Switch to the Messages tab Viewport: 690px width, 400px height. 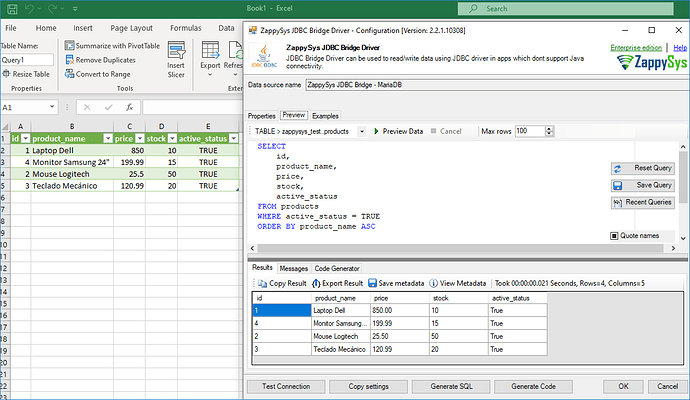(x=294, y=268)
